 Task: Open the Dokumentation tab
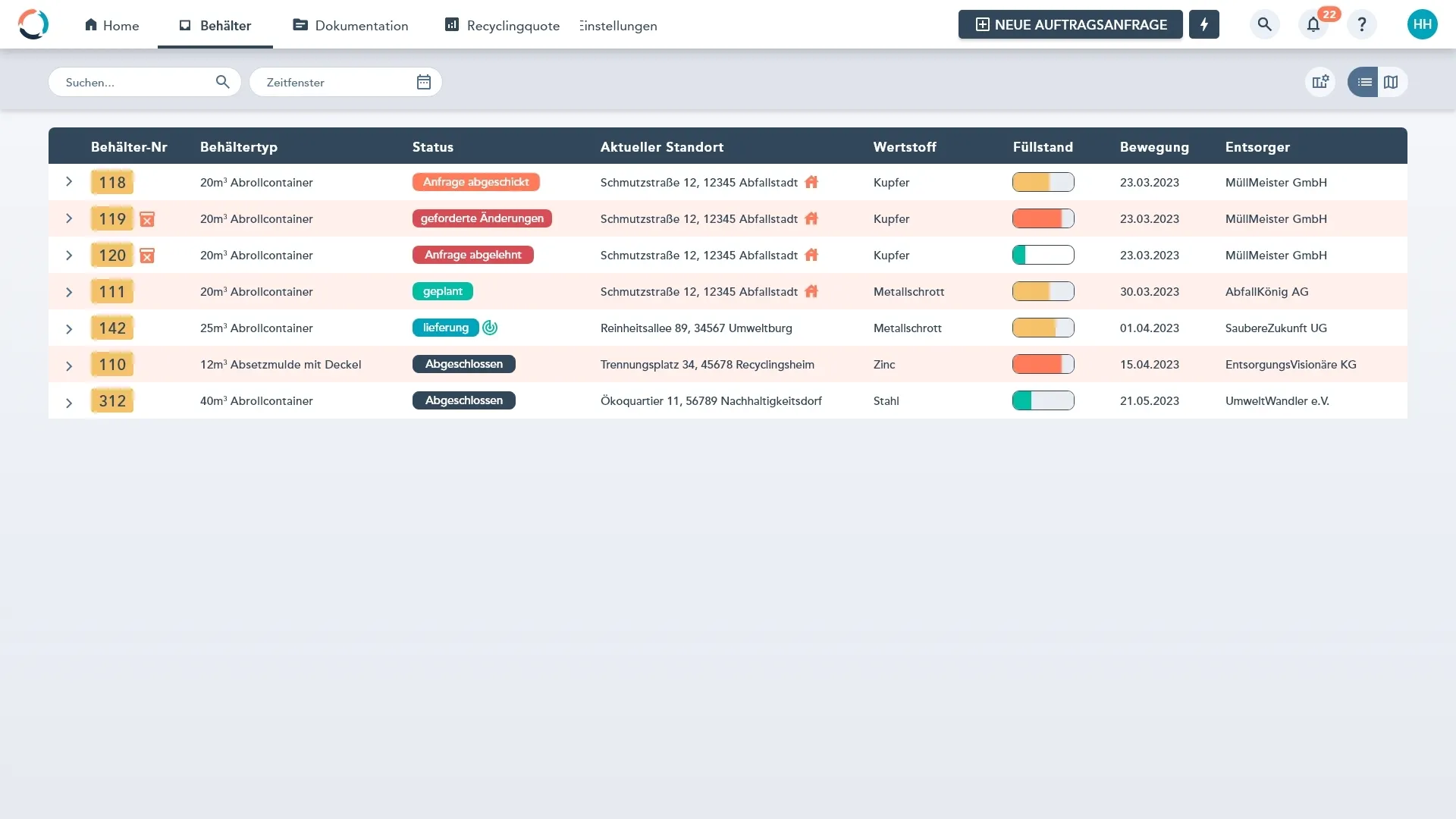pyautogui.click(x=350, y=25)
